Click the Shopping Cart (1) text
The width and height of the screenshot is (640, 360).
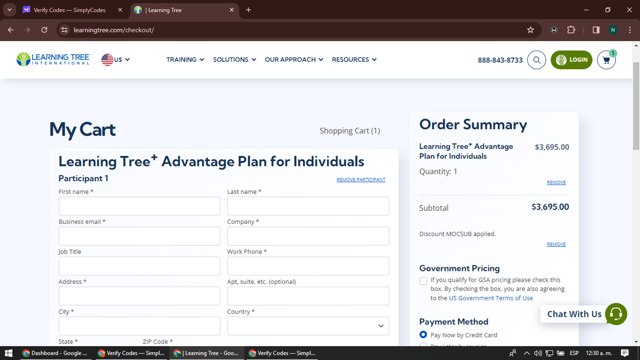[349, 131]
